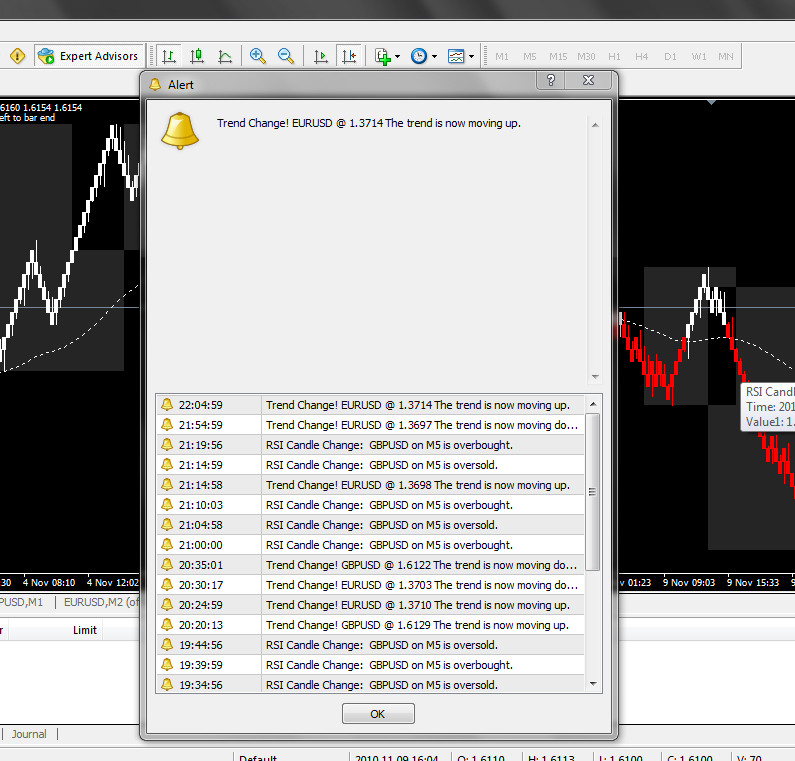
Task: Select the 21:14:59 oversold alert
Action: coord(370,465)
